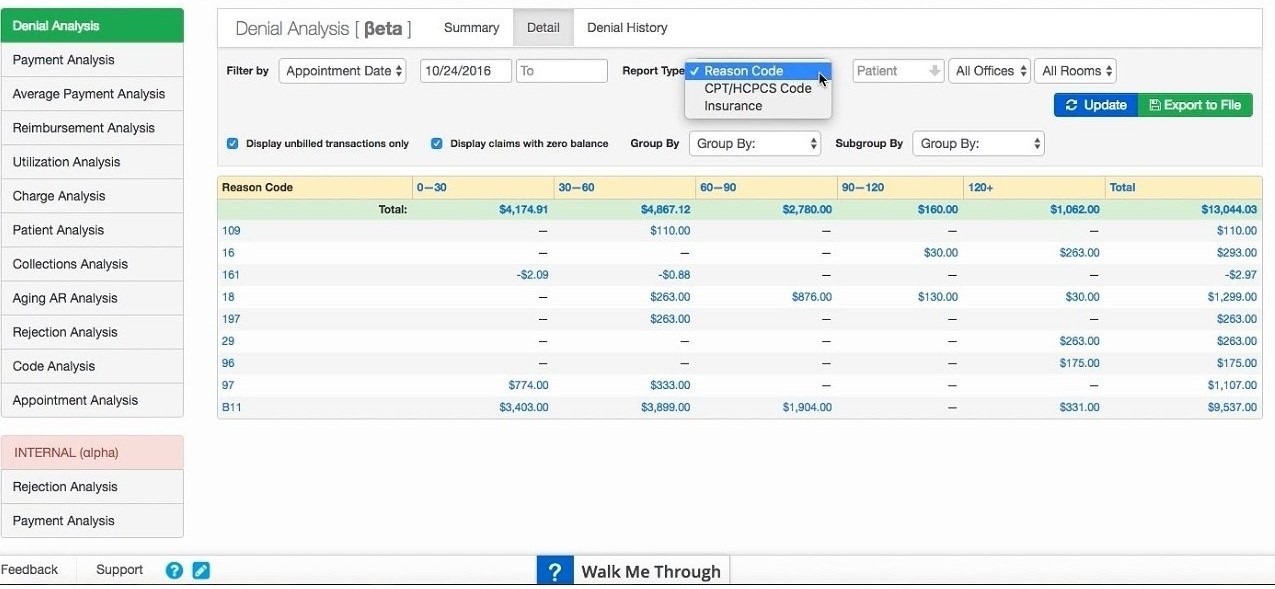
Task: Click the Feedback link in the footer
Action: click(x=30, y=569)
